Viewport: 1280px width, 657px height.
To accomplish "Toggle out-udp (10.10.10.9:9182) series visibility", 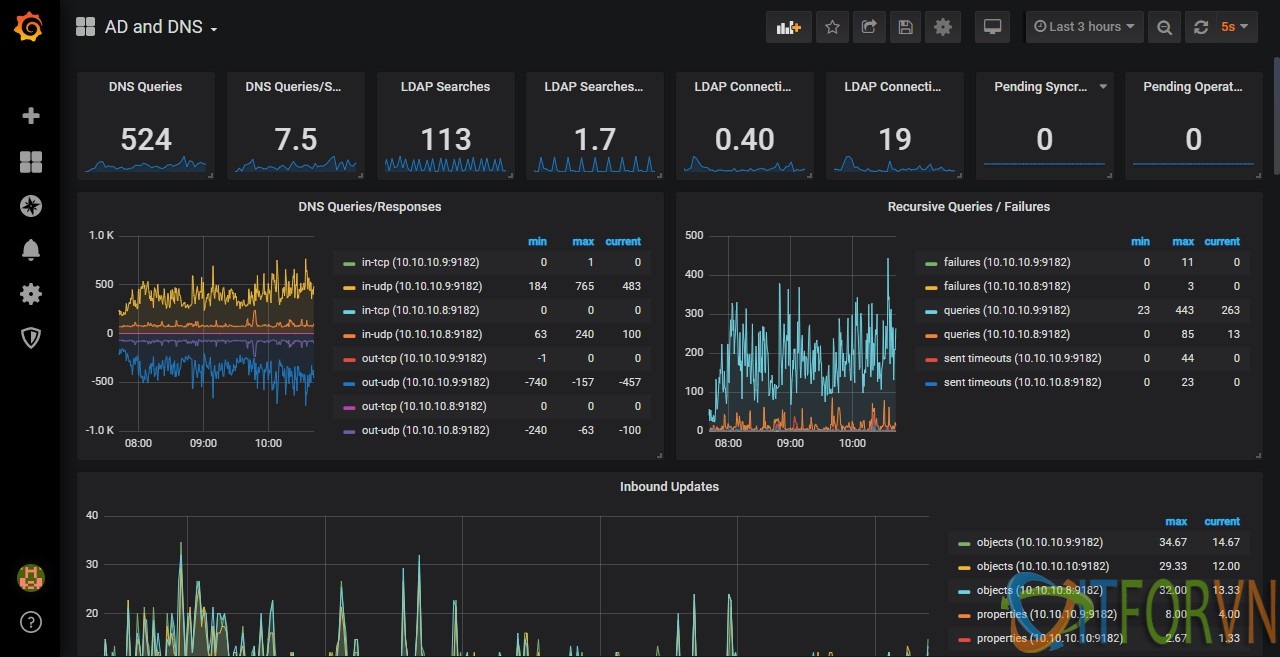I will (x=425, y=382).
